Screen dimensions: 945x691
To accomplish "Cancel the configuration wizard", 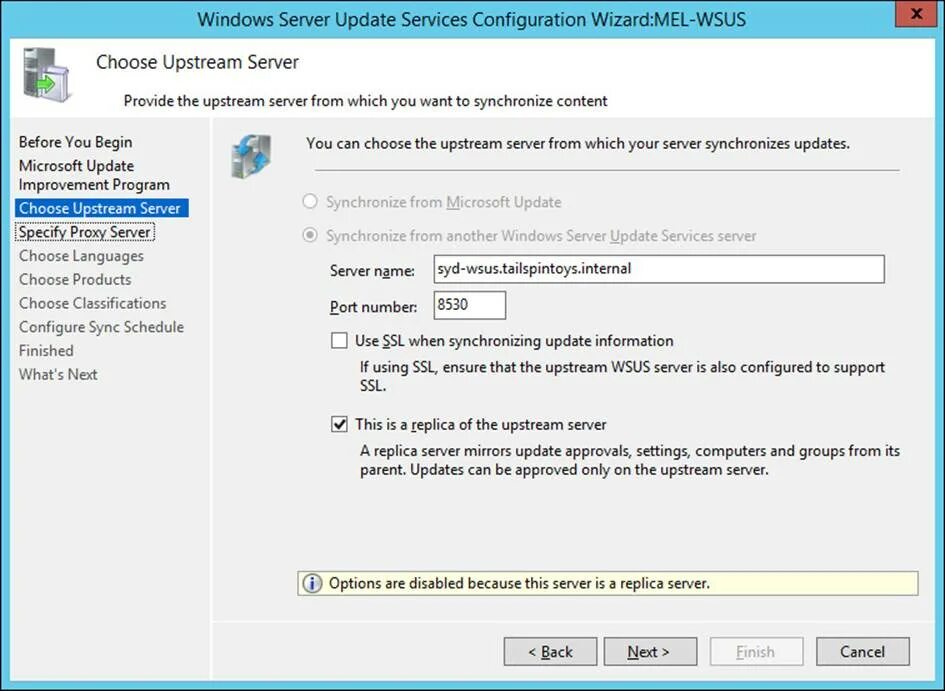I will click(x=862, y=652).
